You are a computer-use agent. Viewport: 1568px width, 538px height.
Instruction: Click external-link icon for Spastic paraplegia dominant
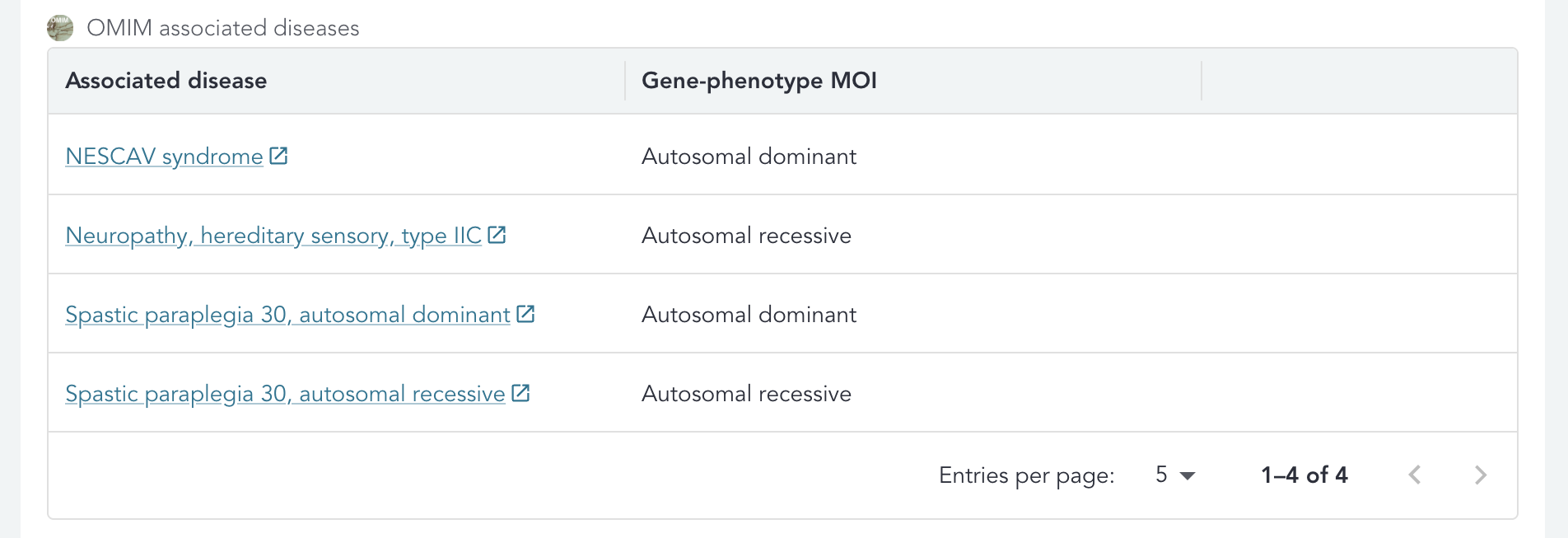(x=525, y=314)
